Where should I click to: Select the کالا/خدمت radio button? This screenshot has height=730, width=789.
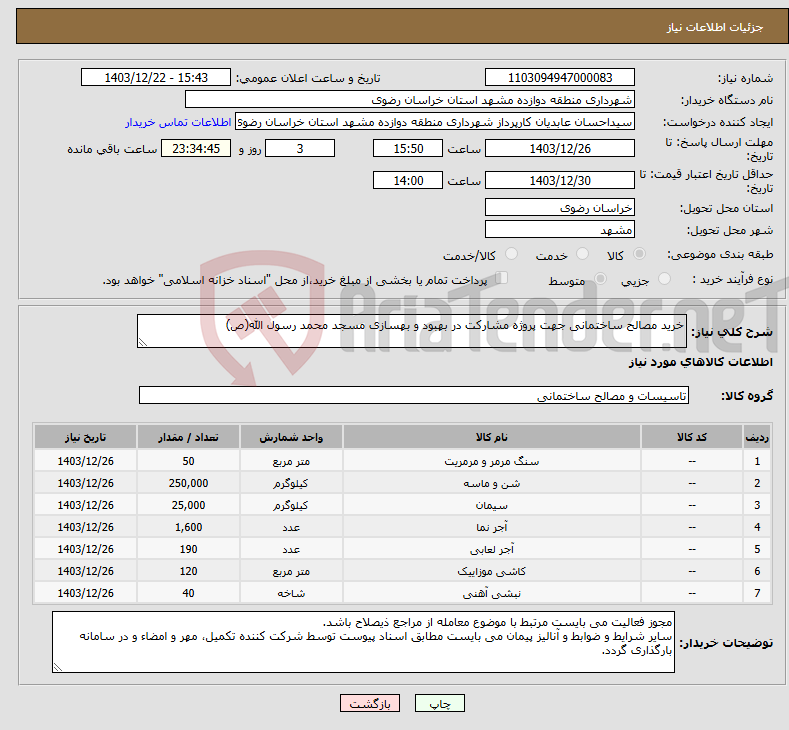[511, 254]
